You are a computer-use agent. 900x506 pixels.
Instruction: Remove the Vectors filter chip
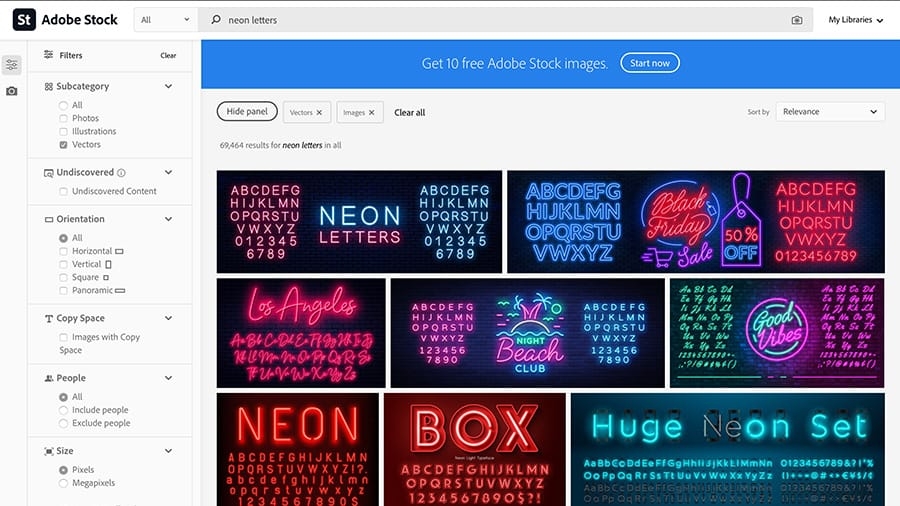(319, 112)
